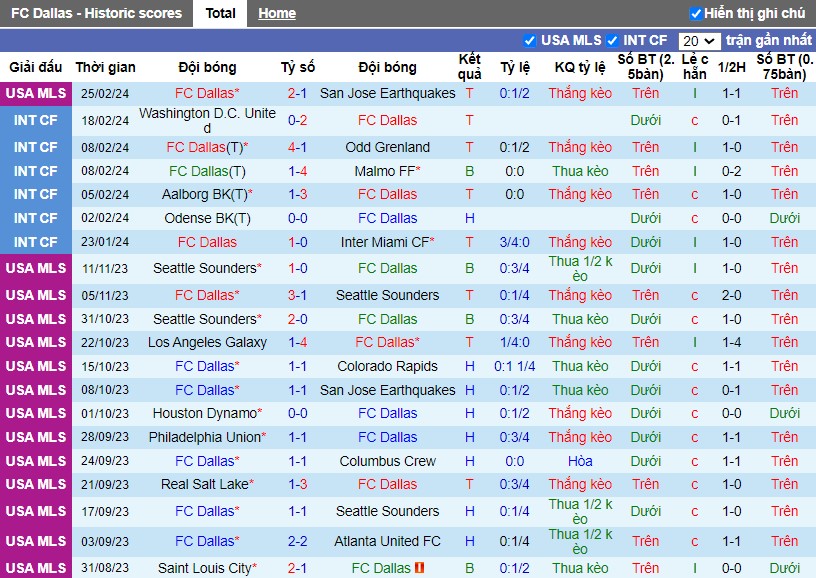Click the 1/4:0 odds on 22/10/23

(x=514, y=342)
